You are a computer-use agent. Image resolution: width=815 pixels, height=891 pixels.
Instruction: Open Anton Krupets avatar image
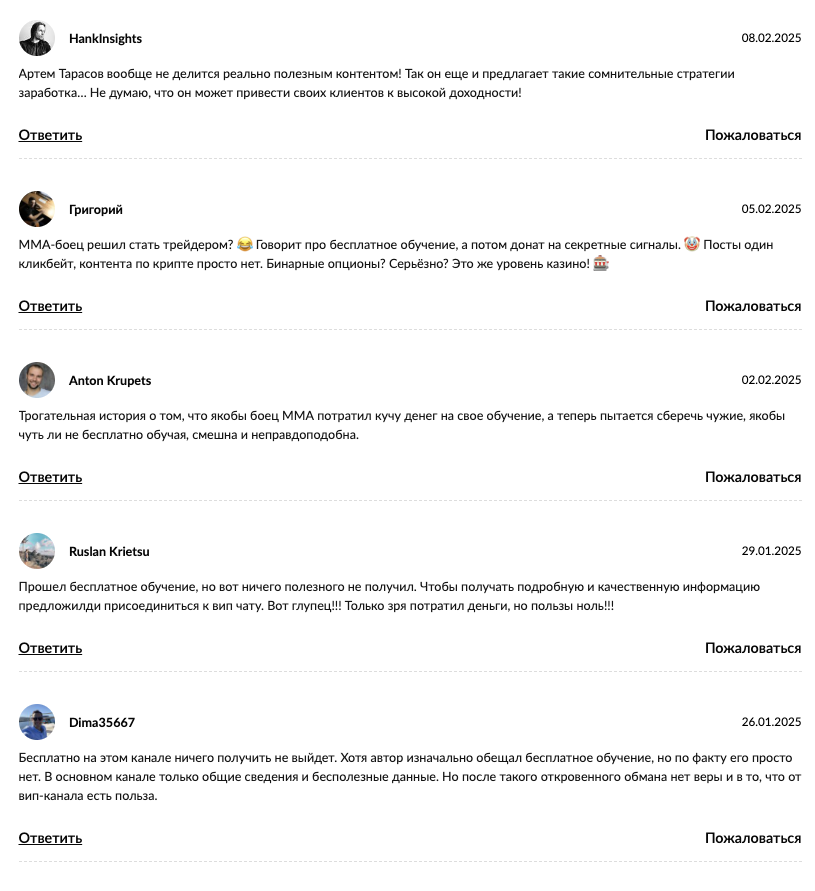[37, 380]
